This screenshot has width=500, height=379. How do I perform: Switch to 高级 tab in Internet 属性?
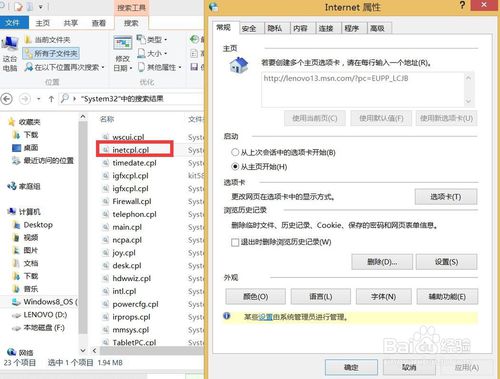point(377,29)
